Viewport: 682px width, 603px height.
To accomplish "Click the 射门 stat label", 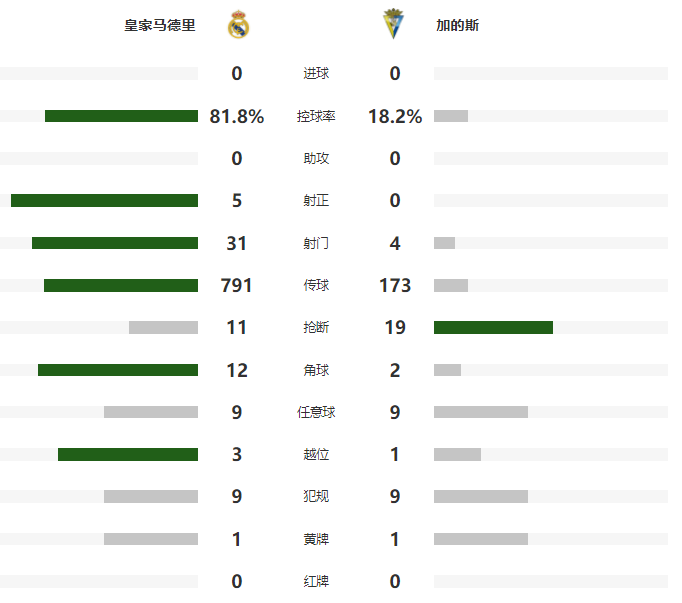I will click(x=316, y=243).
